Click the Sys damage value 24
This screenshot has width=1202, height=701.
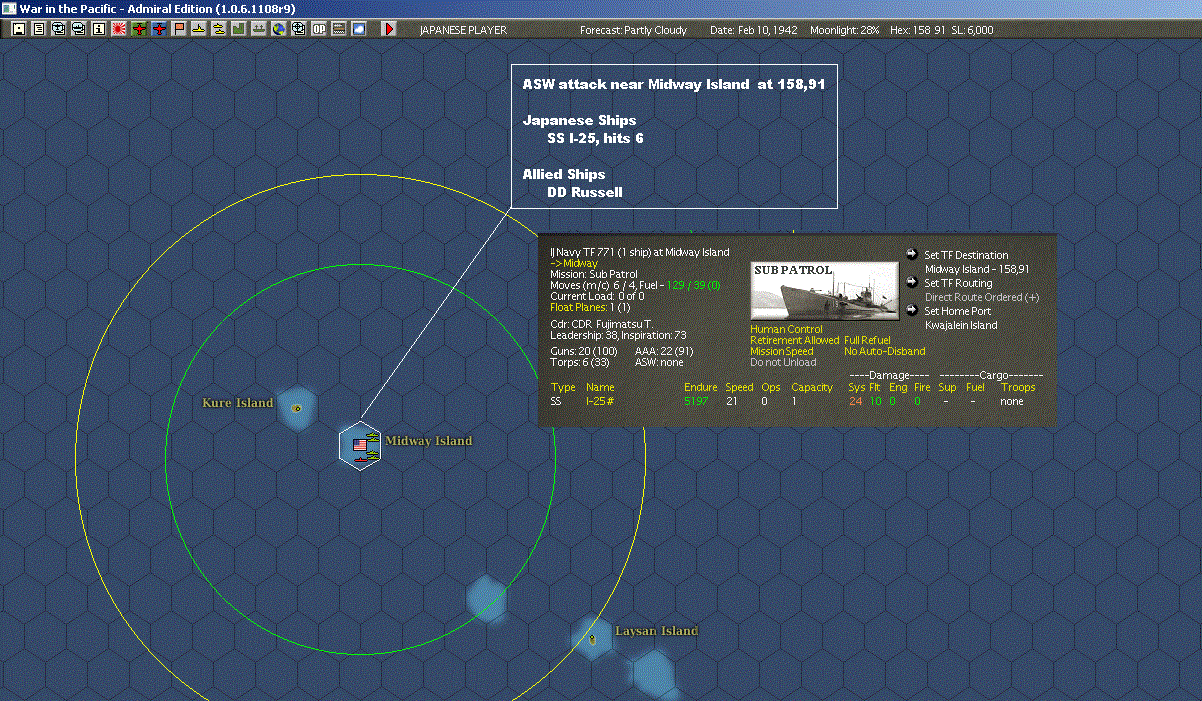click(x=855, y=401)
